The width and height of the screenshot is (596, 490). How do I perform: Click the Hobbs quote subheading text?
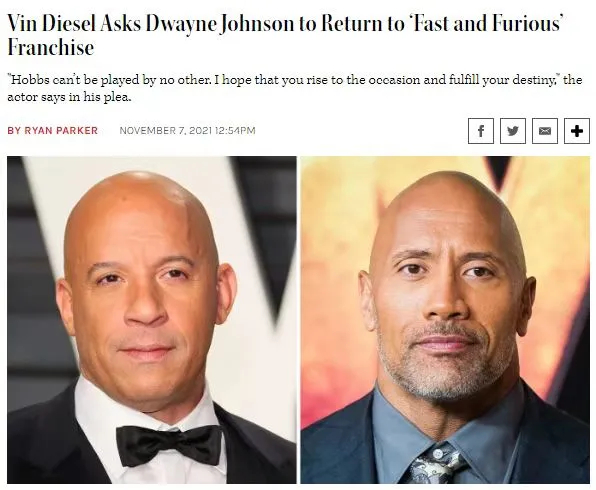(295, 88)
